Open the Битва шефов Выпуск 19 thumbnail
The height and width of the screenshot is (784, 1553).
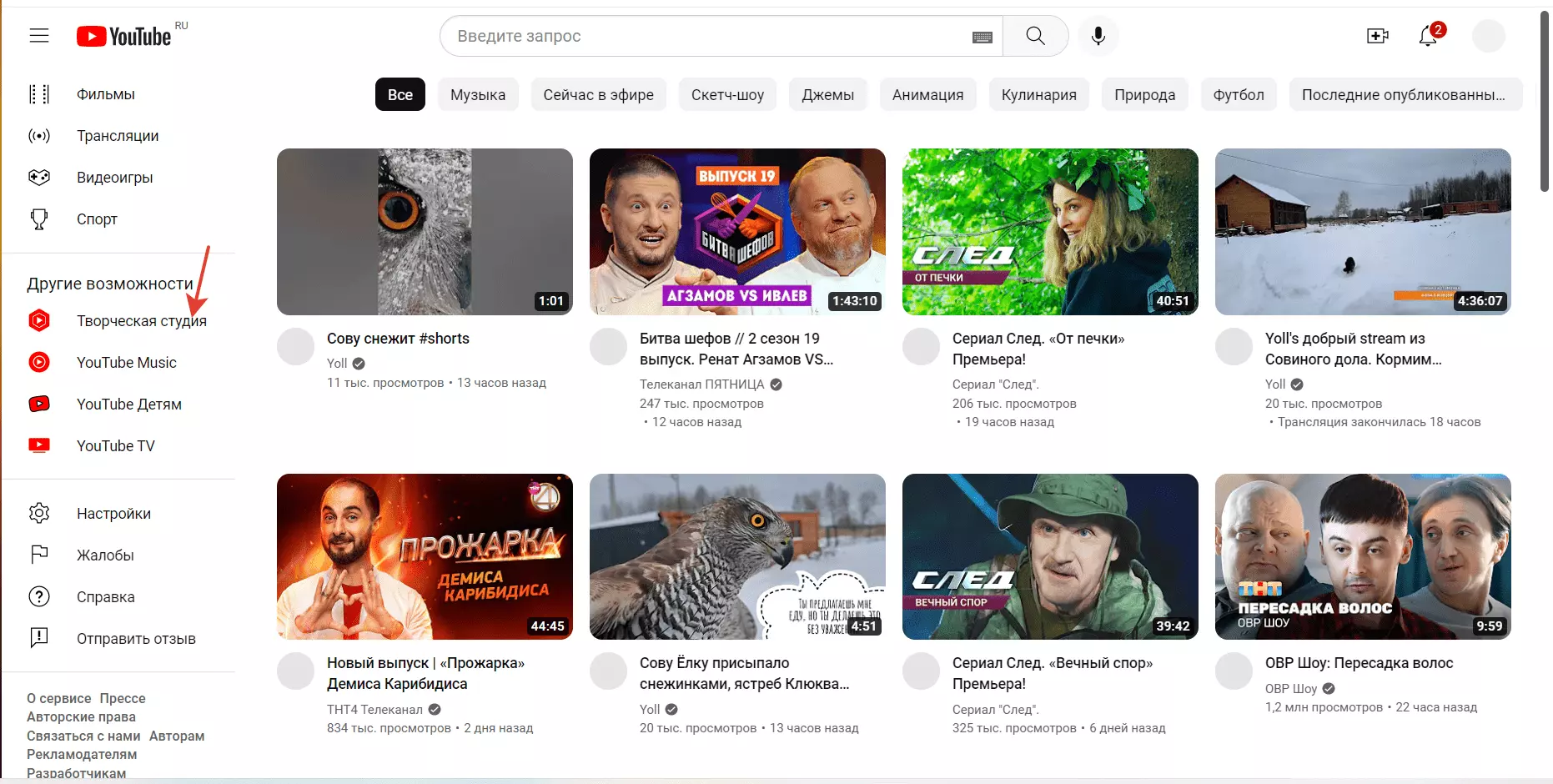(x=737, y=232)
